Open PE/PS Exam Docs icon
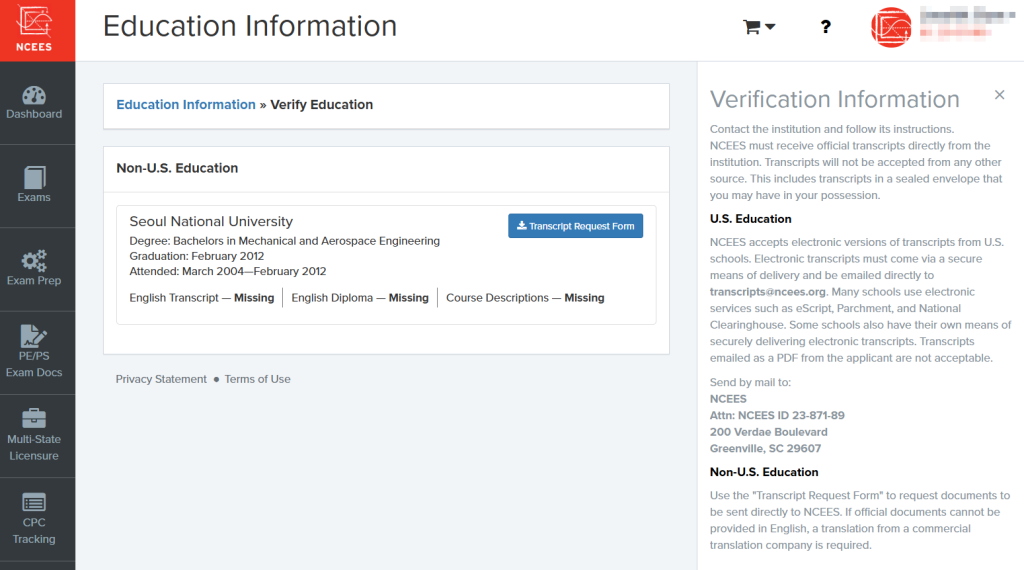This screenshot has width=1024, height=570. [33, 336]
